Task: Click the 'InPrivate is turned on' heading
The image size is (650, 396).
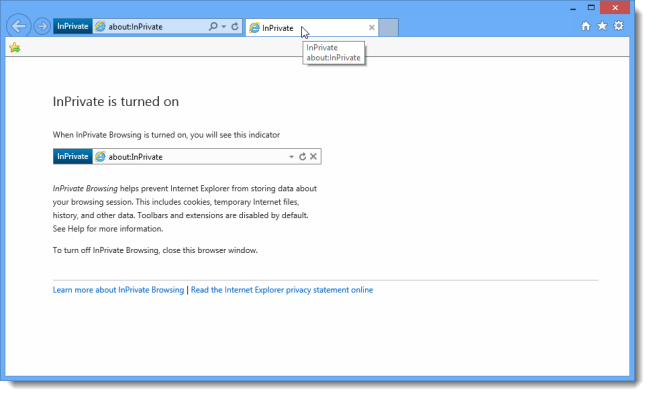Action: [116, 102]
